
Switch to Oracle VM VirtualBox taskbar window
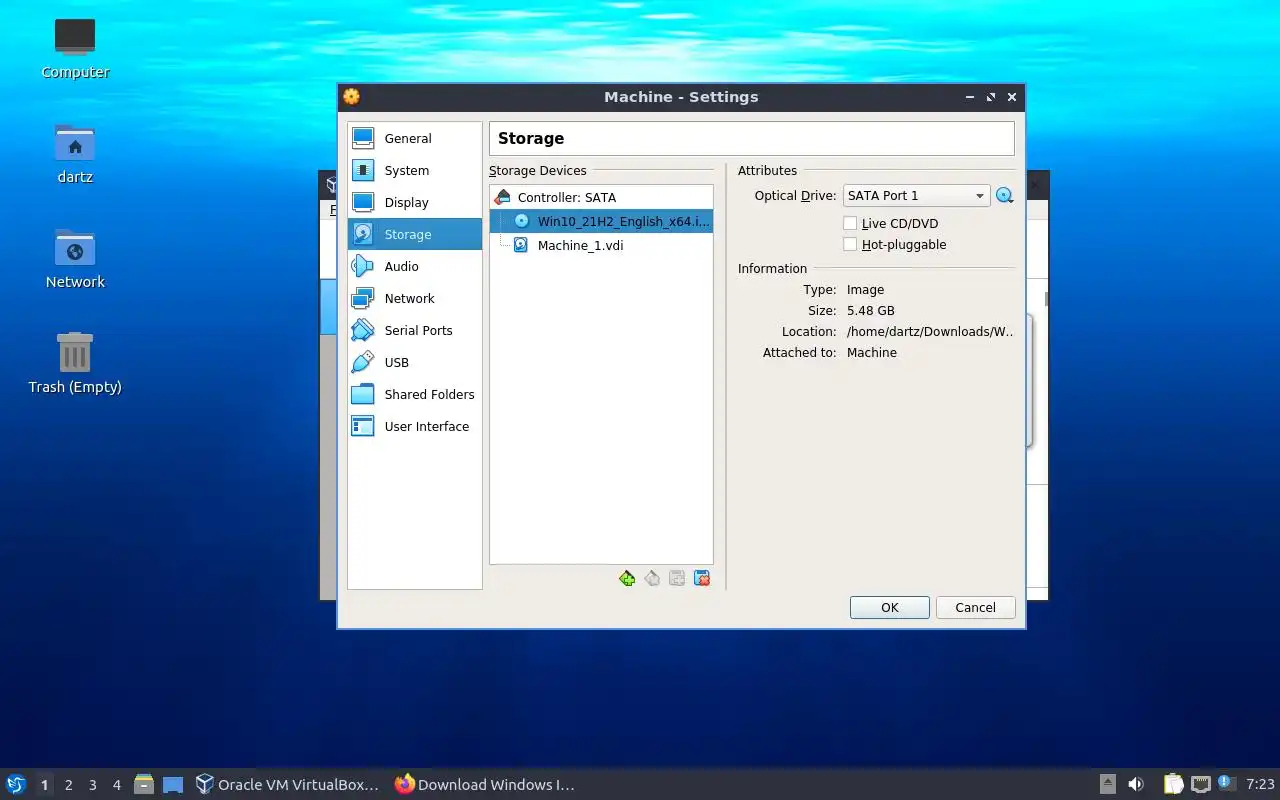288,785
